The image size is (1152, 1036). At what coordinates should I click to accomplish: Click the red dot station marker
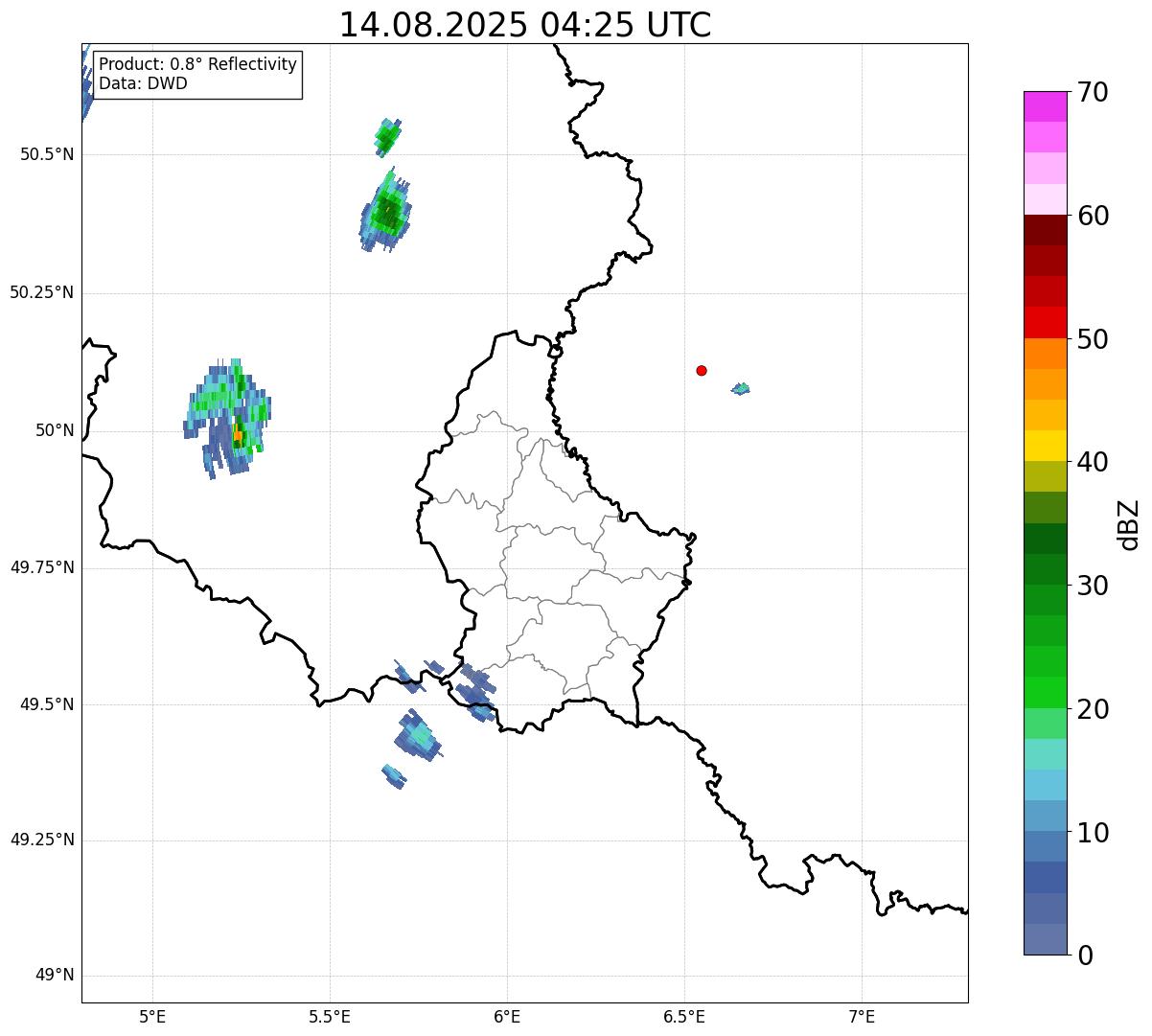(x=702, y=371)
